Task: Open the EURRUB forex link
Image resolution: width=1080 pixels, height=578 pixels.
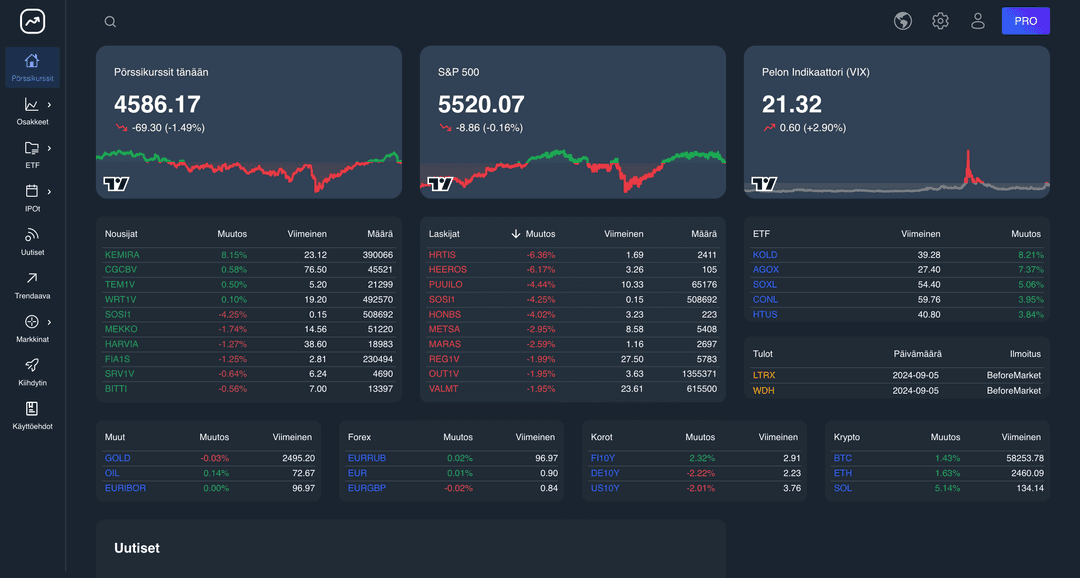Action: tap(366, 458)
